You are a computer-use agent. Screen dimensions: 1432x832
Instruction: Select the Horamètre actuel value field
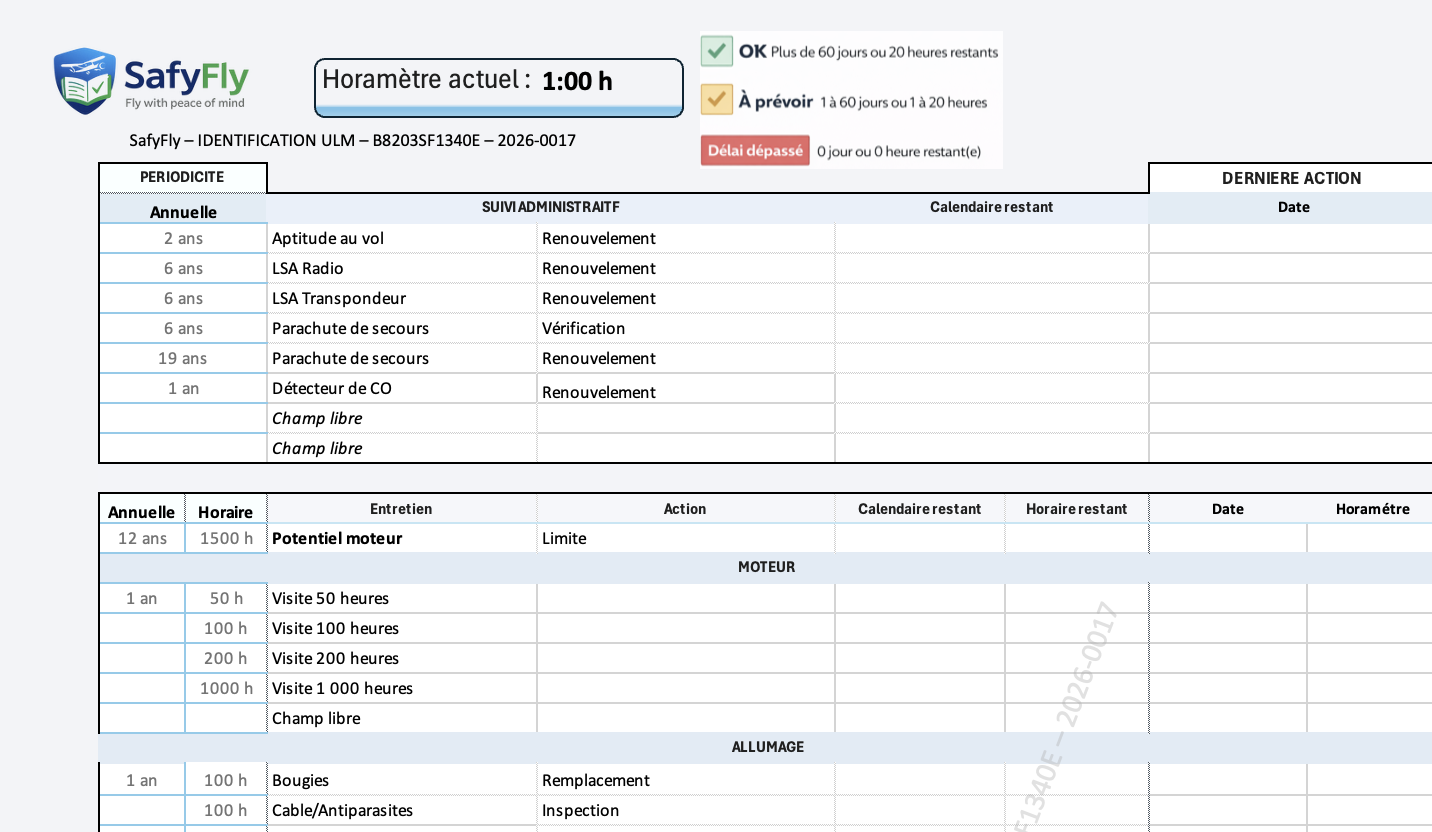tap(576, 82)
